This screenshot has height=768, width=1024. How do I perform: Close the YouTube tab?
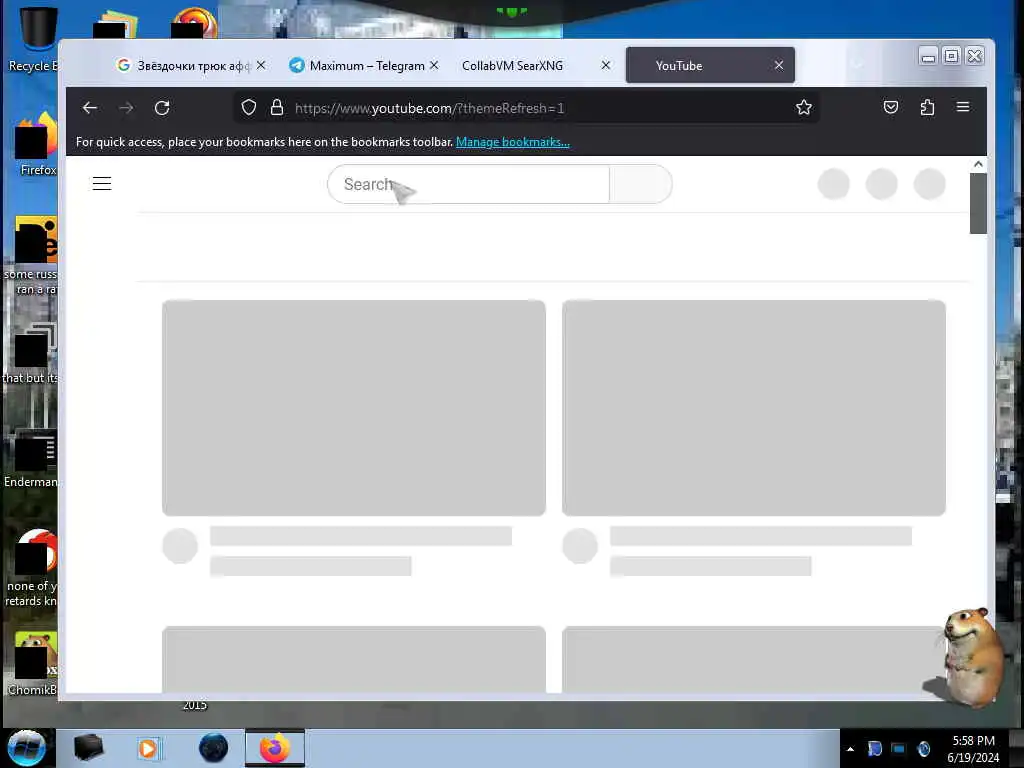pos(778,65)
